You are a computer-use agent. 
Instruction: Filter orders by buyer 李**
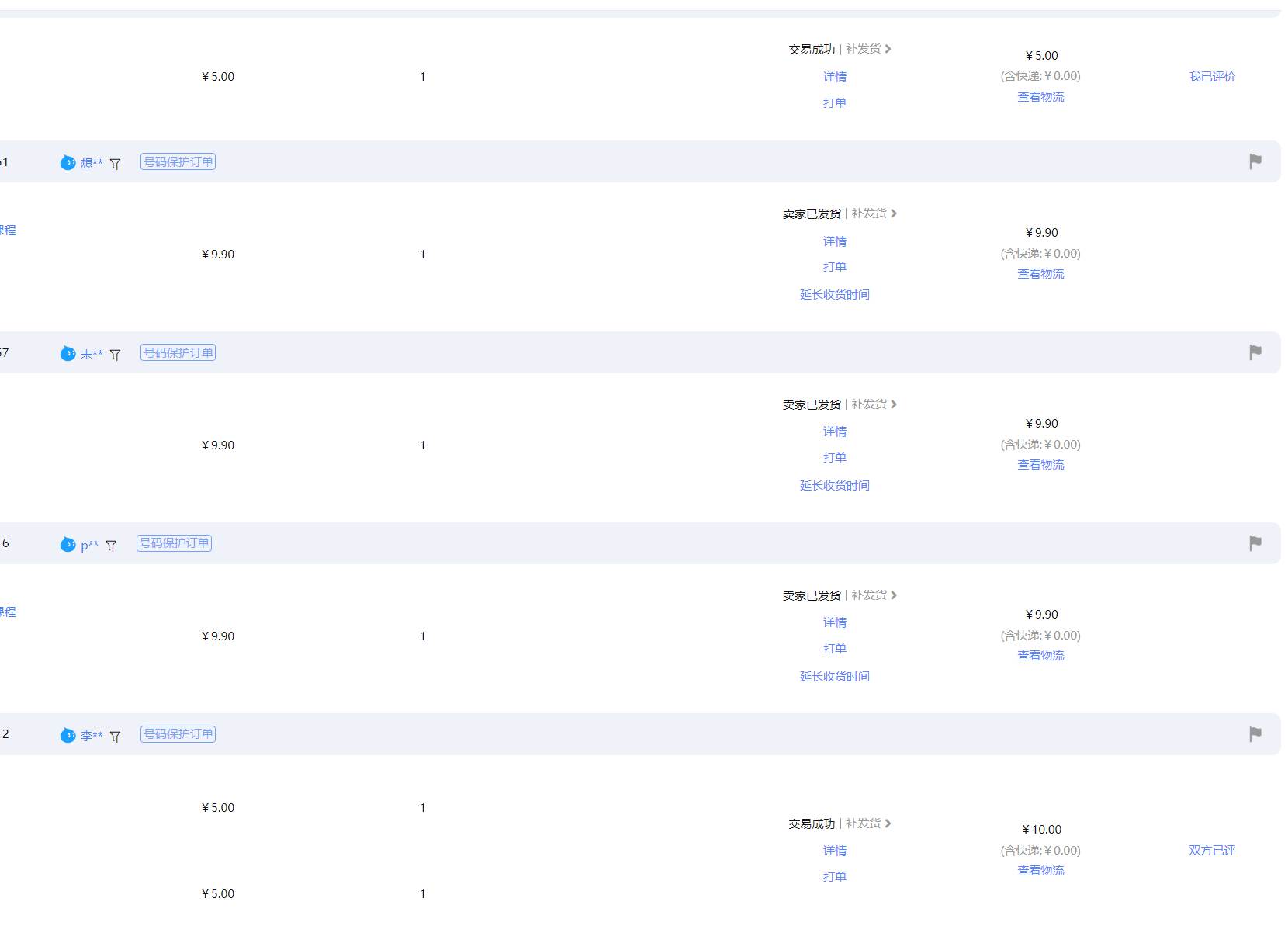[x=115, y=735]
